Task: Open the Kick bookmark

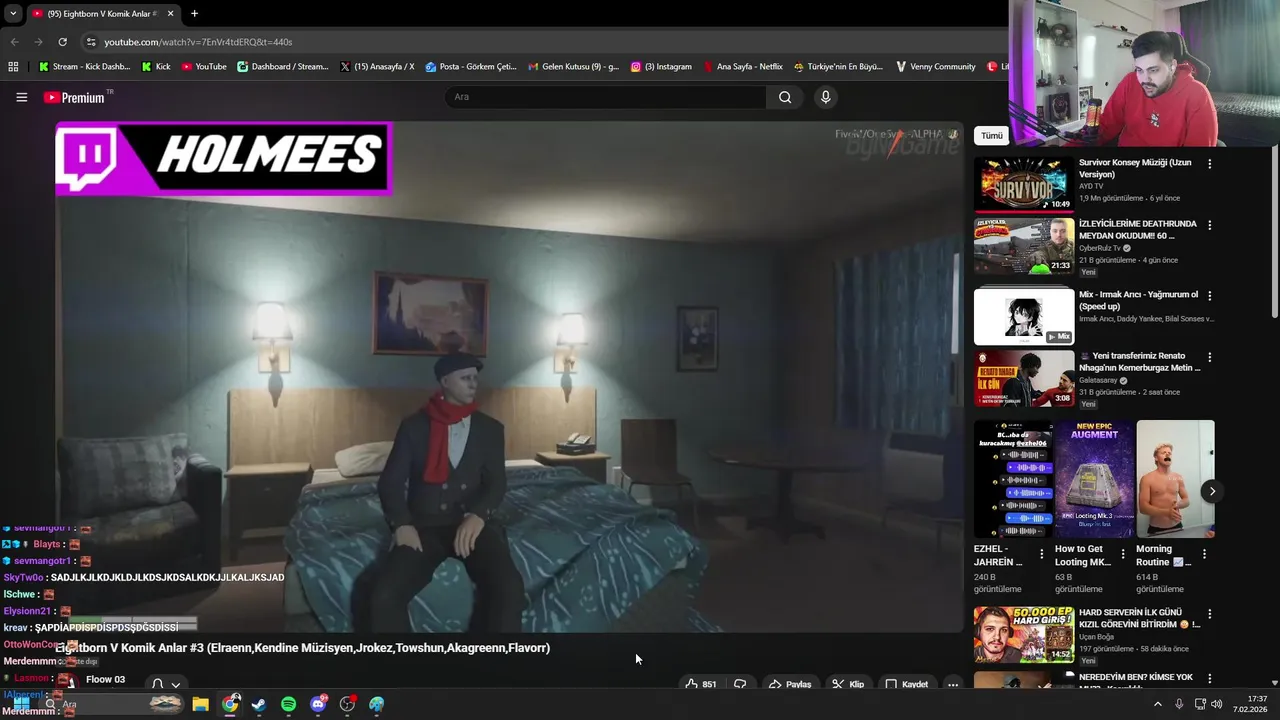Action: (156, 67)
